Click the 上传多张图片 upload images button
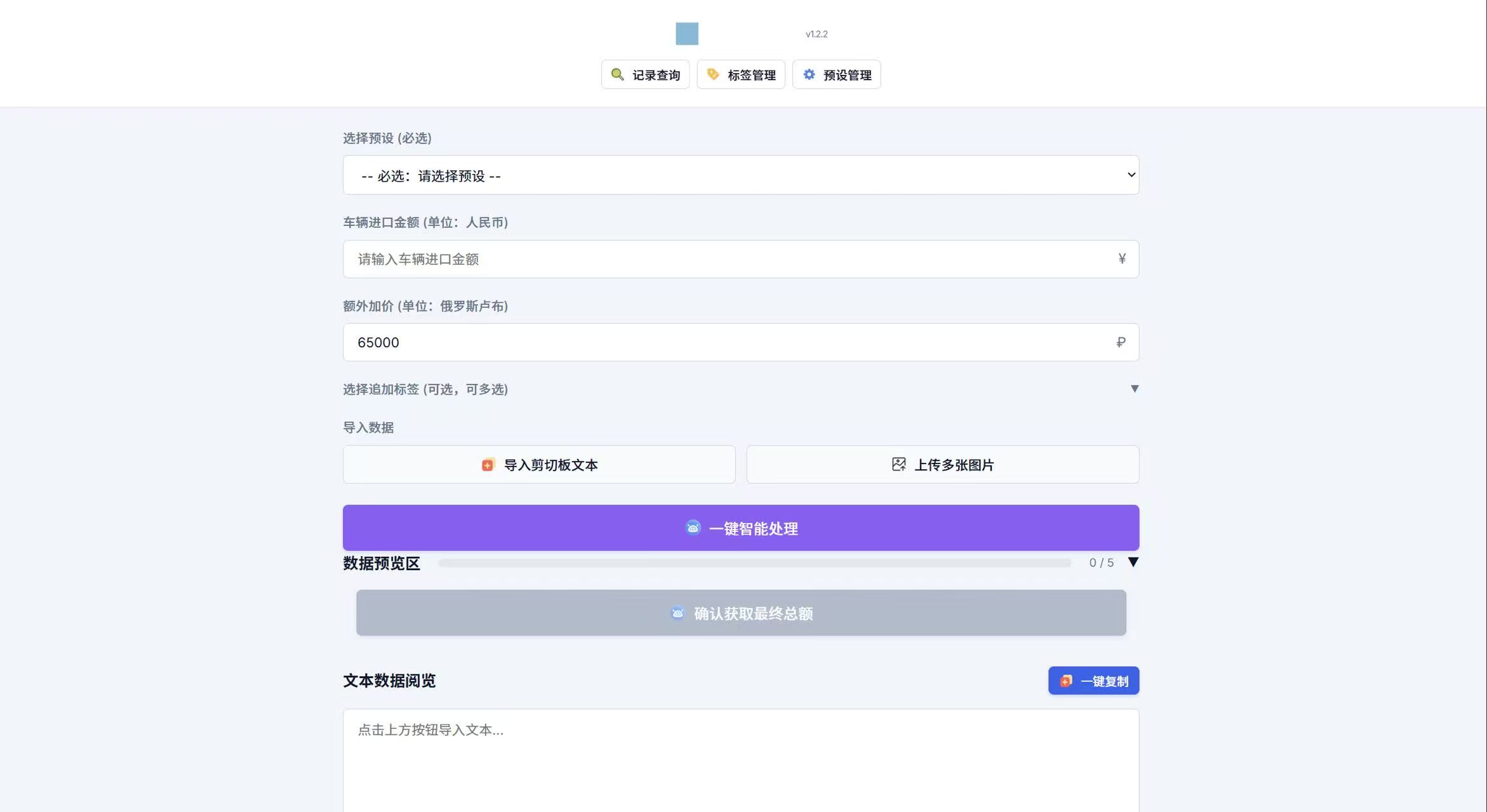1487x812 pixels. pyautogui.click(x=942, y=465)
